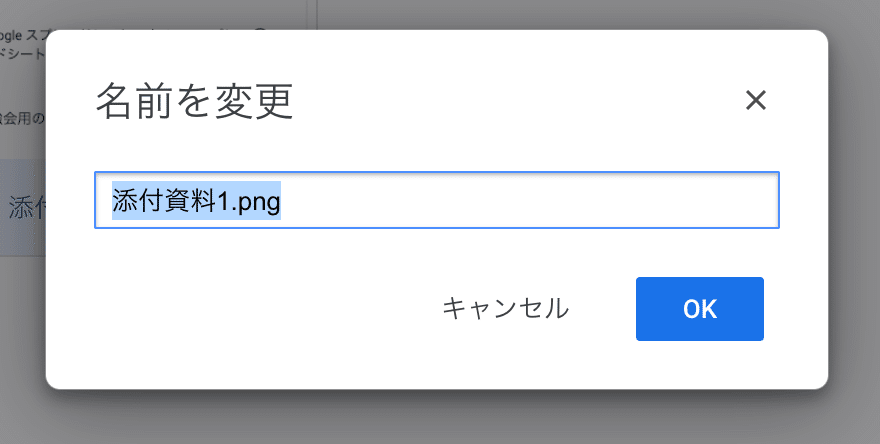
Task: Click right after the .png extension text
Action: click(x=282, y=200)
